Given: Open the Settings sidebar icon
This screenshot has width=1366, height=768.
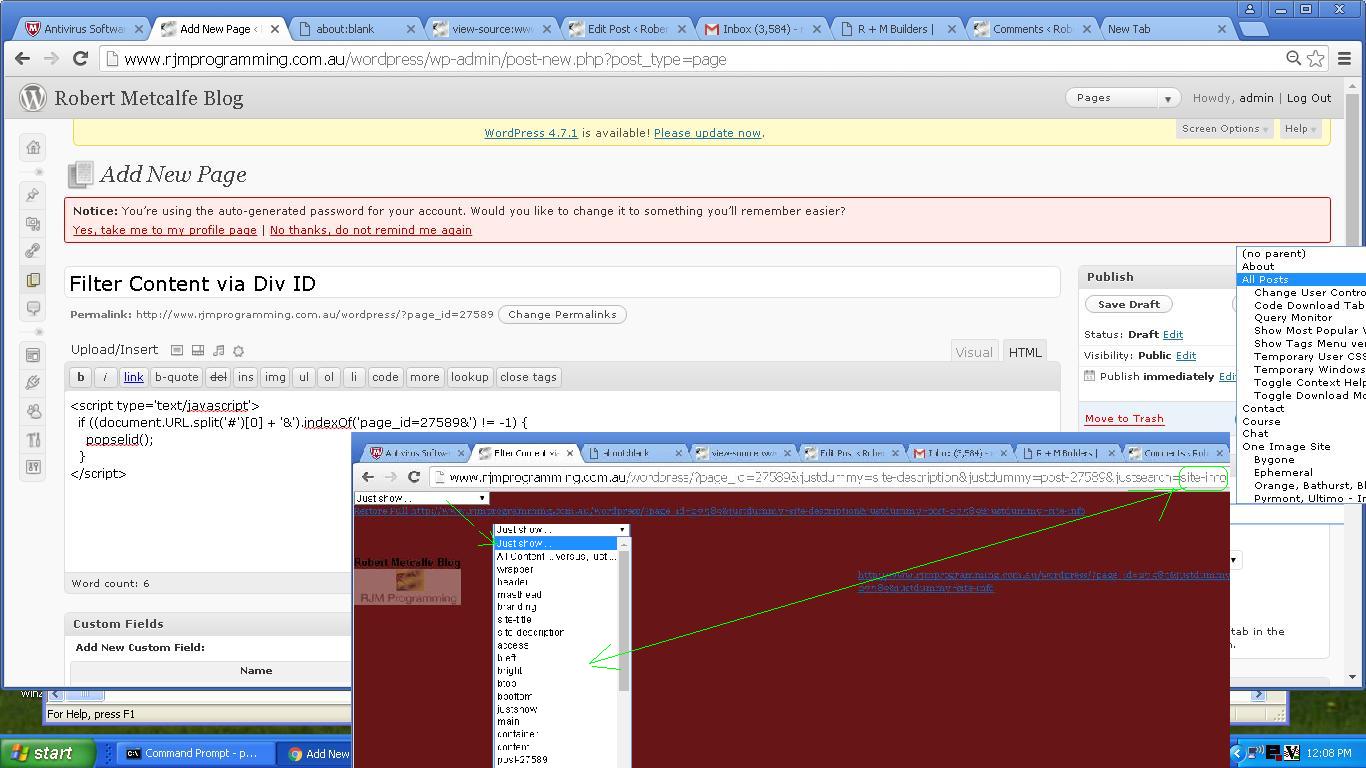Looking at the screenshot, I should click(33, 467).
